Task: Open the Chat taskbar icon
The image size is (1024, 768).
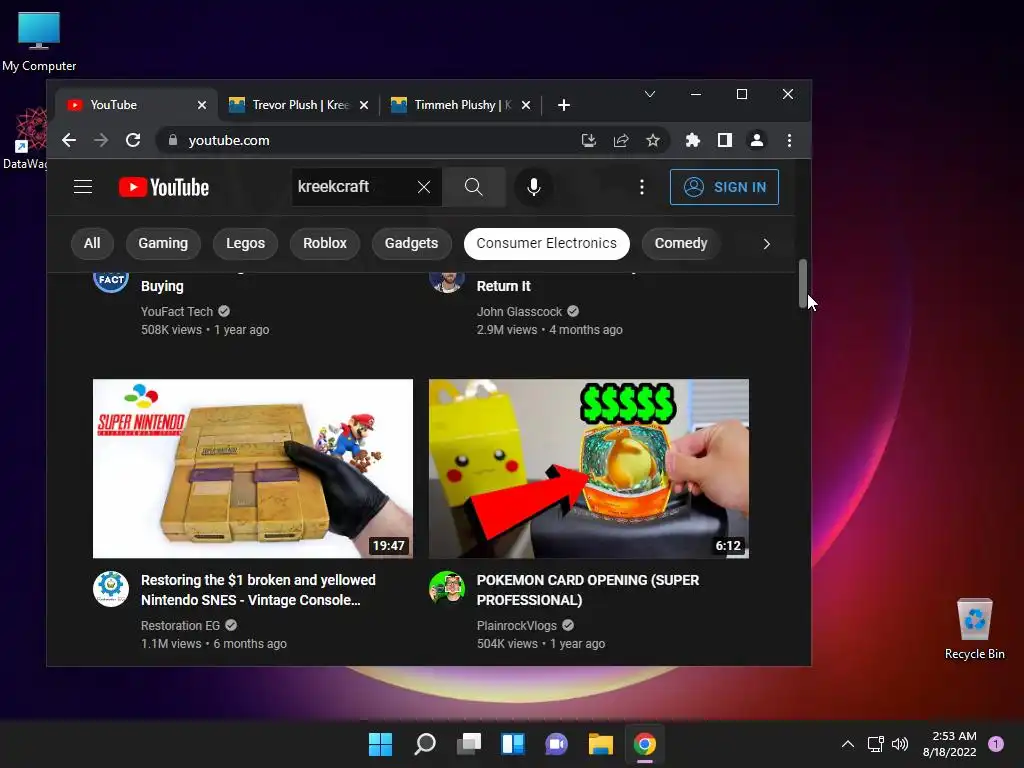Action: pyautogui.click(x=556, y=744)
